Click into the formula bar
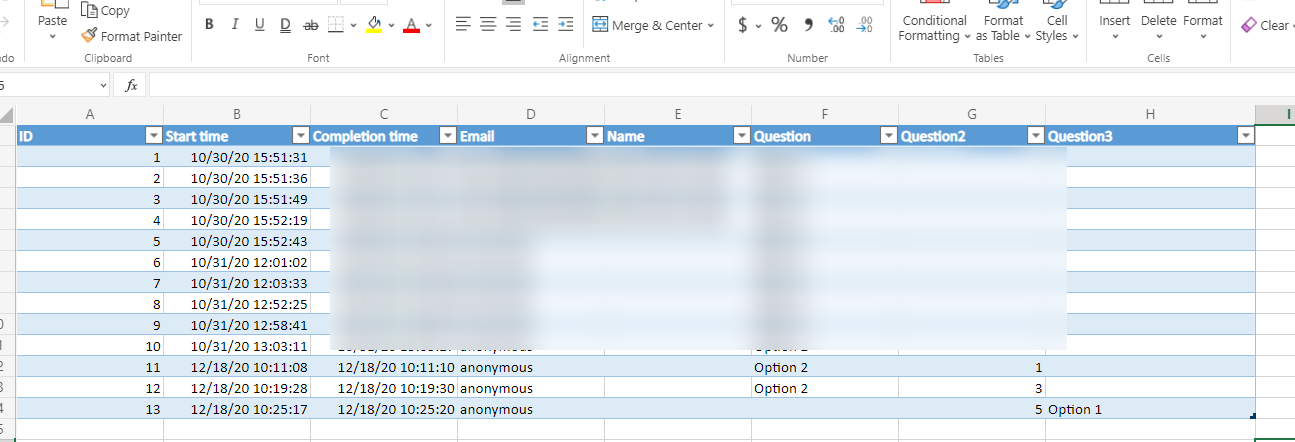The image size is (1295, 442). coord(720,86)
